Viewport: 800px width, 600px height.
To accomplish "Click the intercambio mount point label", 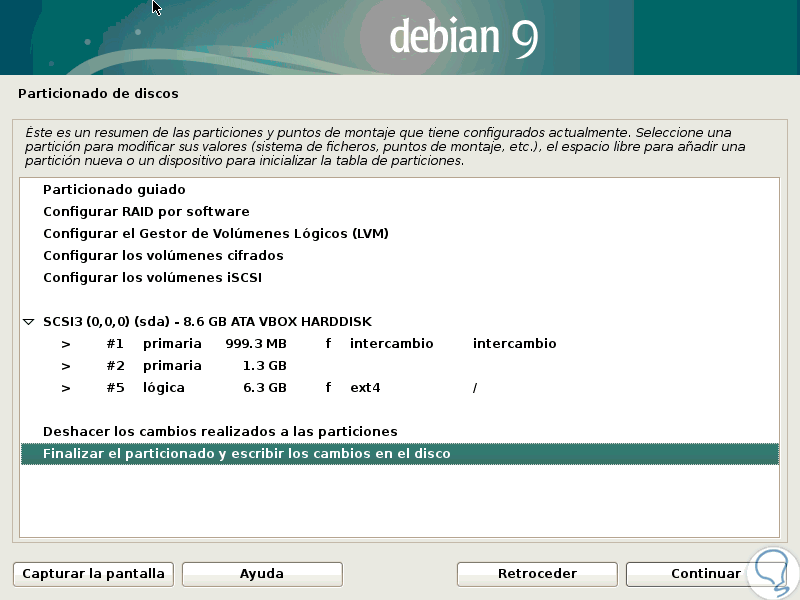I will [514, 343].
